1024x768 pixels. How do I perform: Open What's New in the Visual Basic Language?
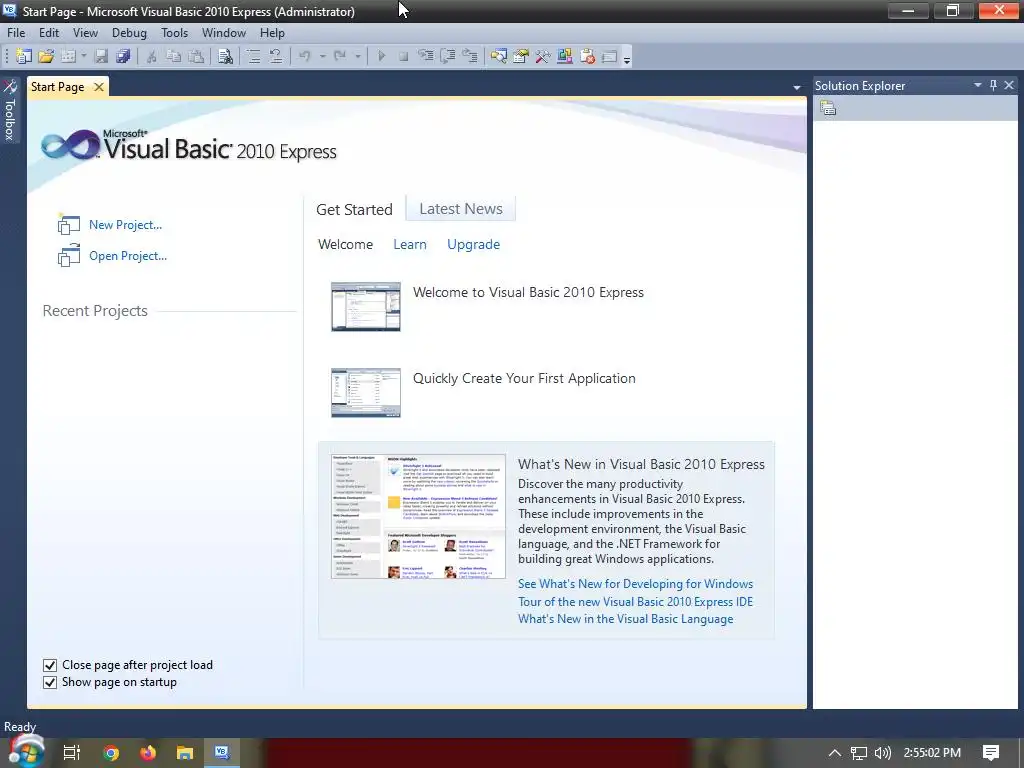(626, 619)
